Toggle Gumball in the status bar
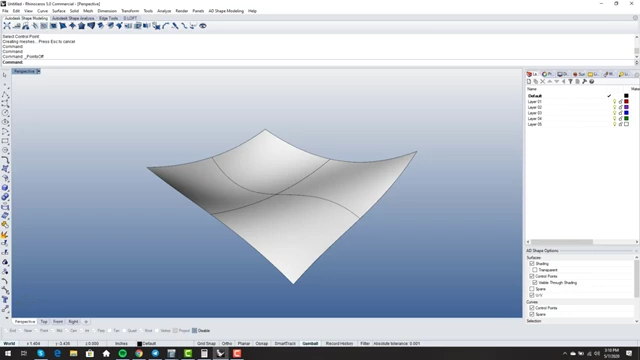 pos(310,344)
